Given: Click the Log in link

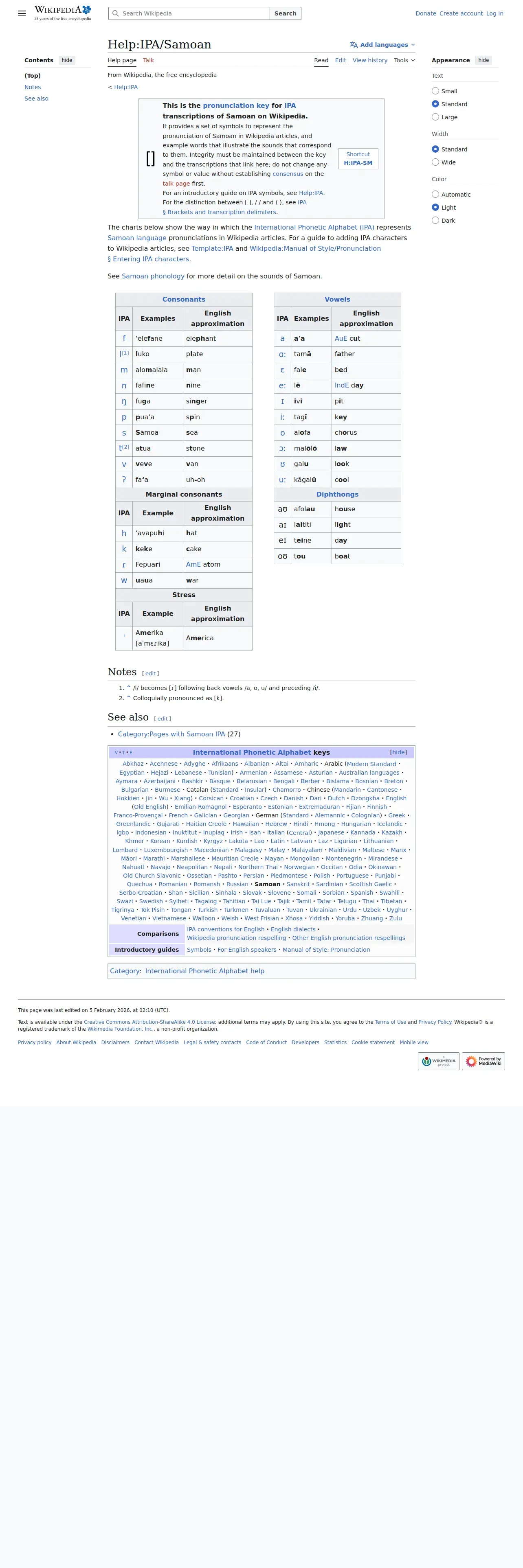Looking at the screenshot, I should click(494, 13).
